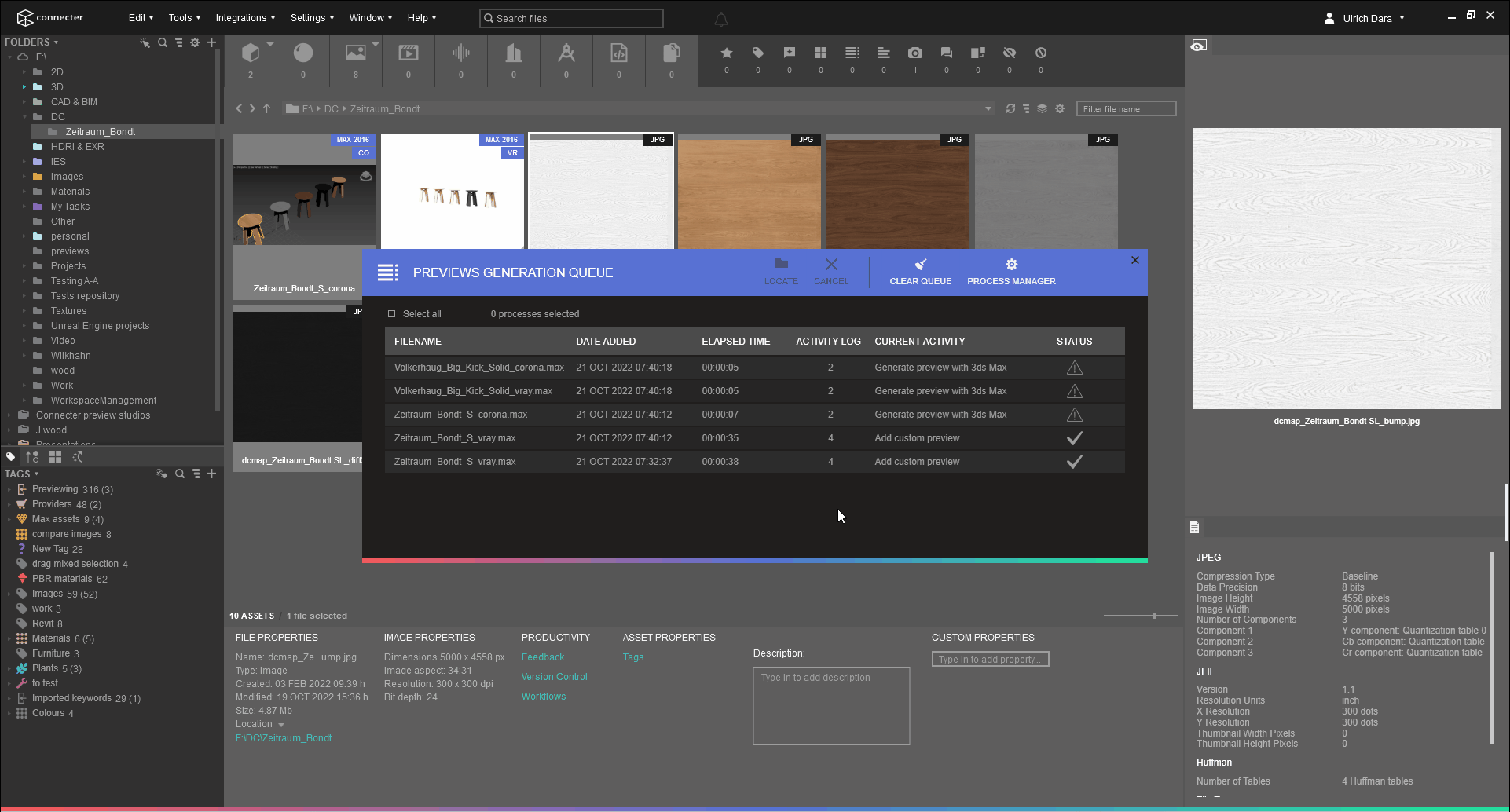This screenshot has width=1510, height=812.
Task: Open Process Manager in queue dialog
Action: pyautogui.click(x=1011, y=272)
